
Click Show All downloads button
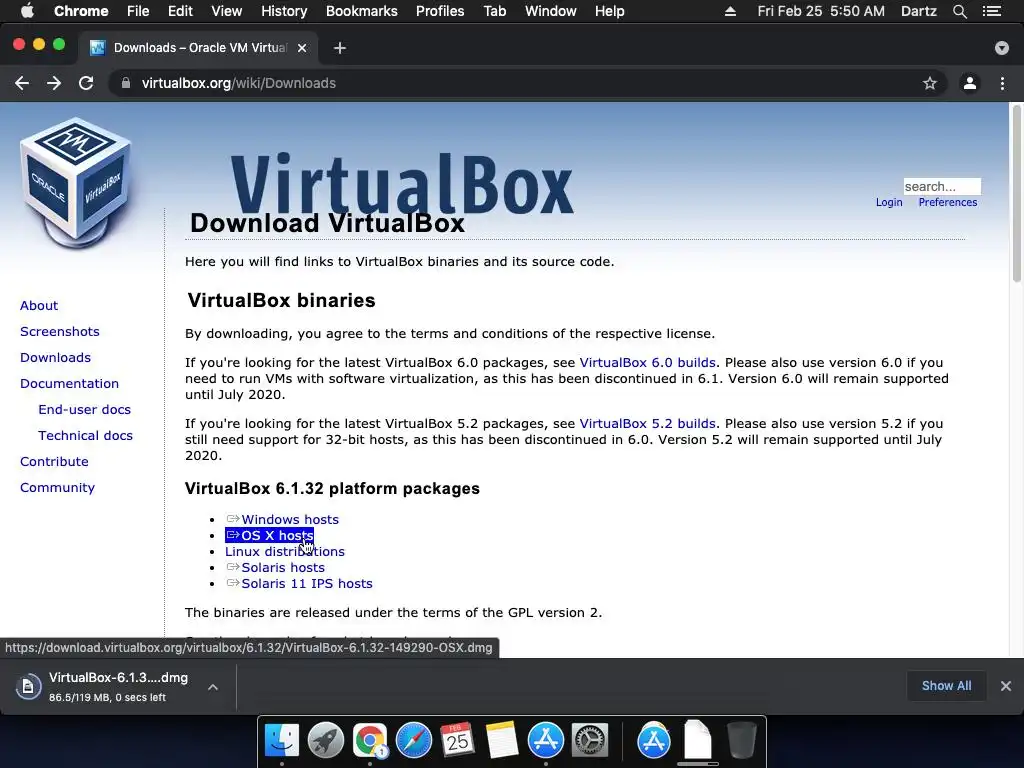(x=946, y=686)
